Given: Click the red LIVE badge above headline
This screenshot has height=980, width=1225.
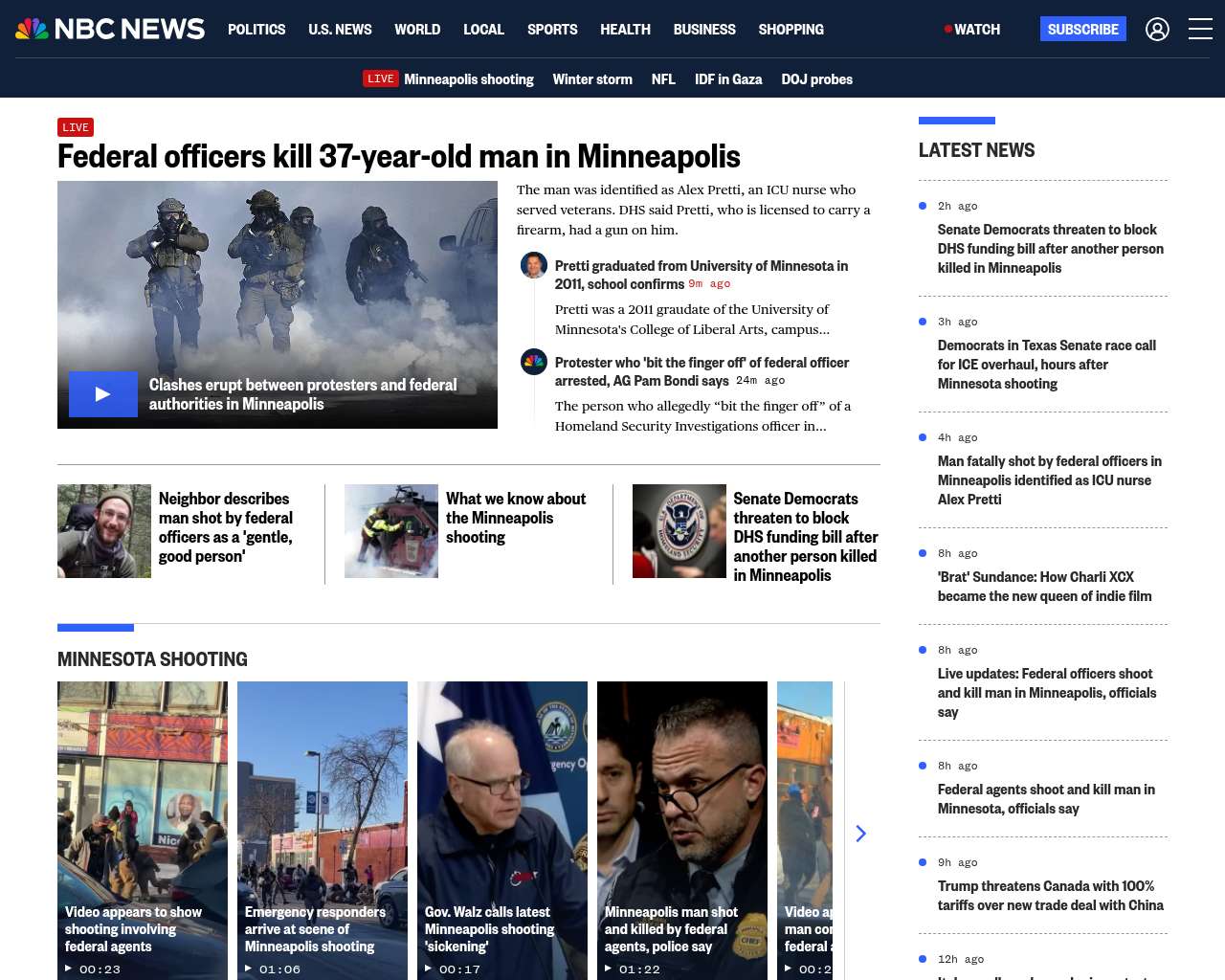Looking at the screenshot, I should pyautogui.click(x=76, y=127).
